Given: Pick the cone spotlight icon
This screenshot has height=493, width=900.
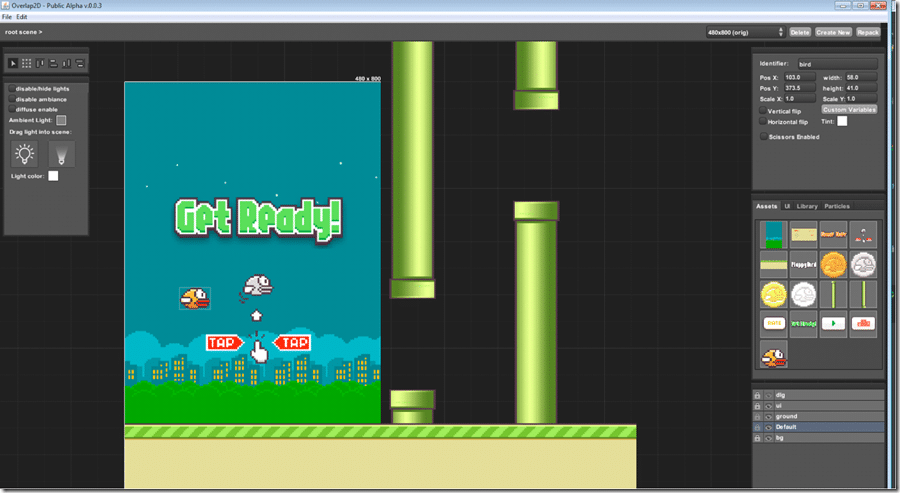Looking at the screenshot, I should [61, 154].
